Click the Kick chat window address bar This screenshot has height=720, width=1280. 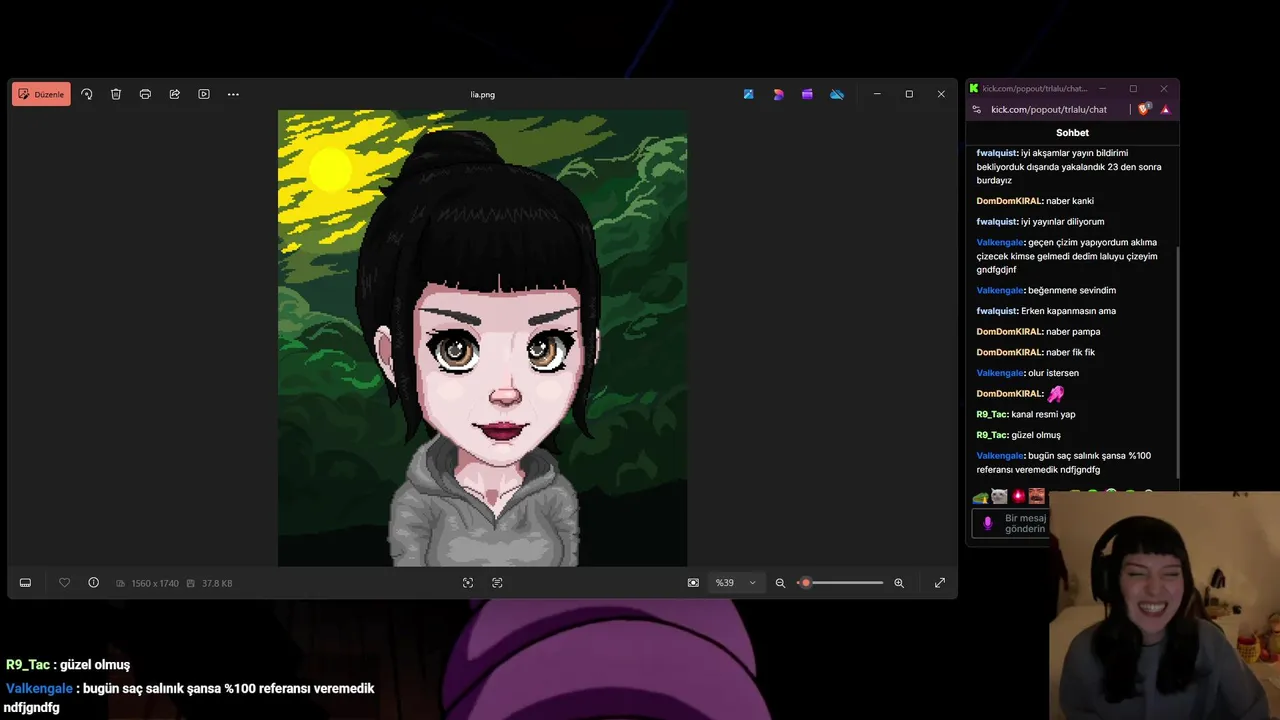pyautogui.click(x=1049, y=110)
